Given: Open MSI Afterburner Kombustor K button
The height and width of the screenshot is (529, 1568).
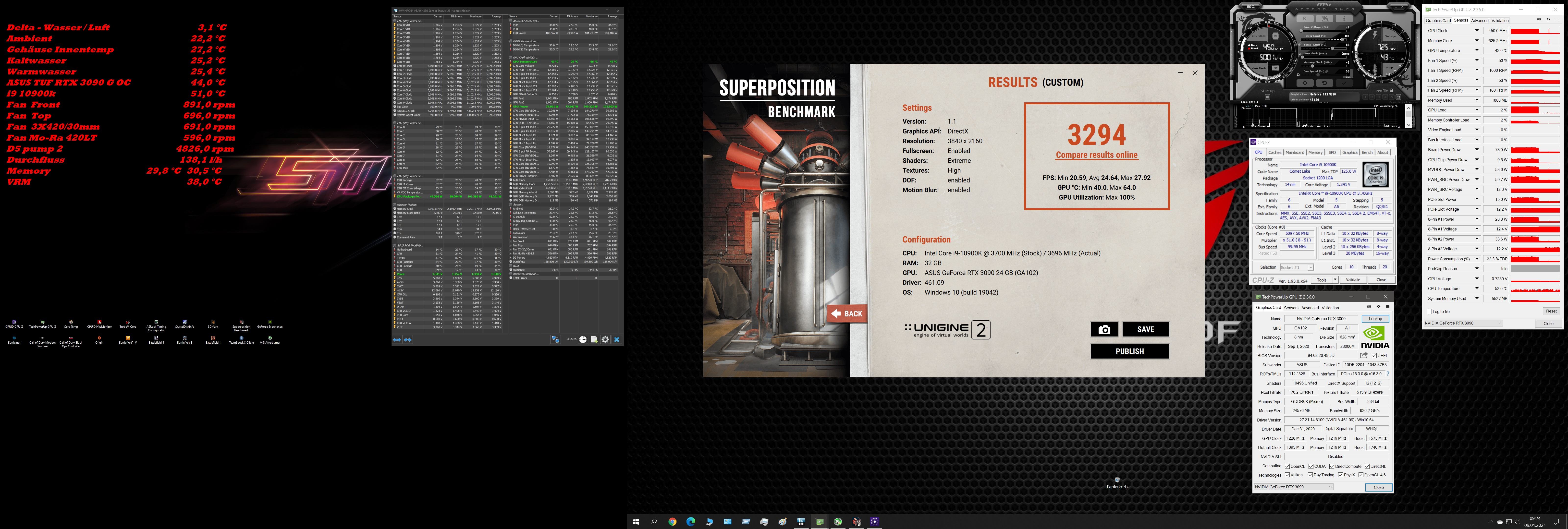Looking at the screenshot, I should [x=1305, y=19].
